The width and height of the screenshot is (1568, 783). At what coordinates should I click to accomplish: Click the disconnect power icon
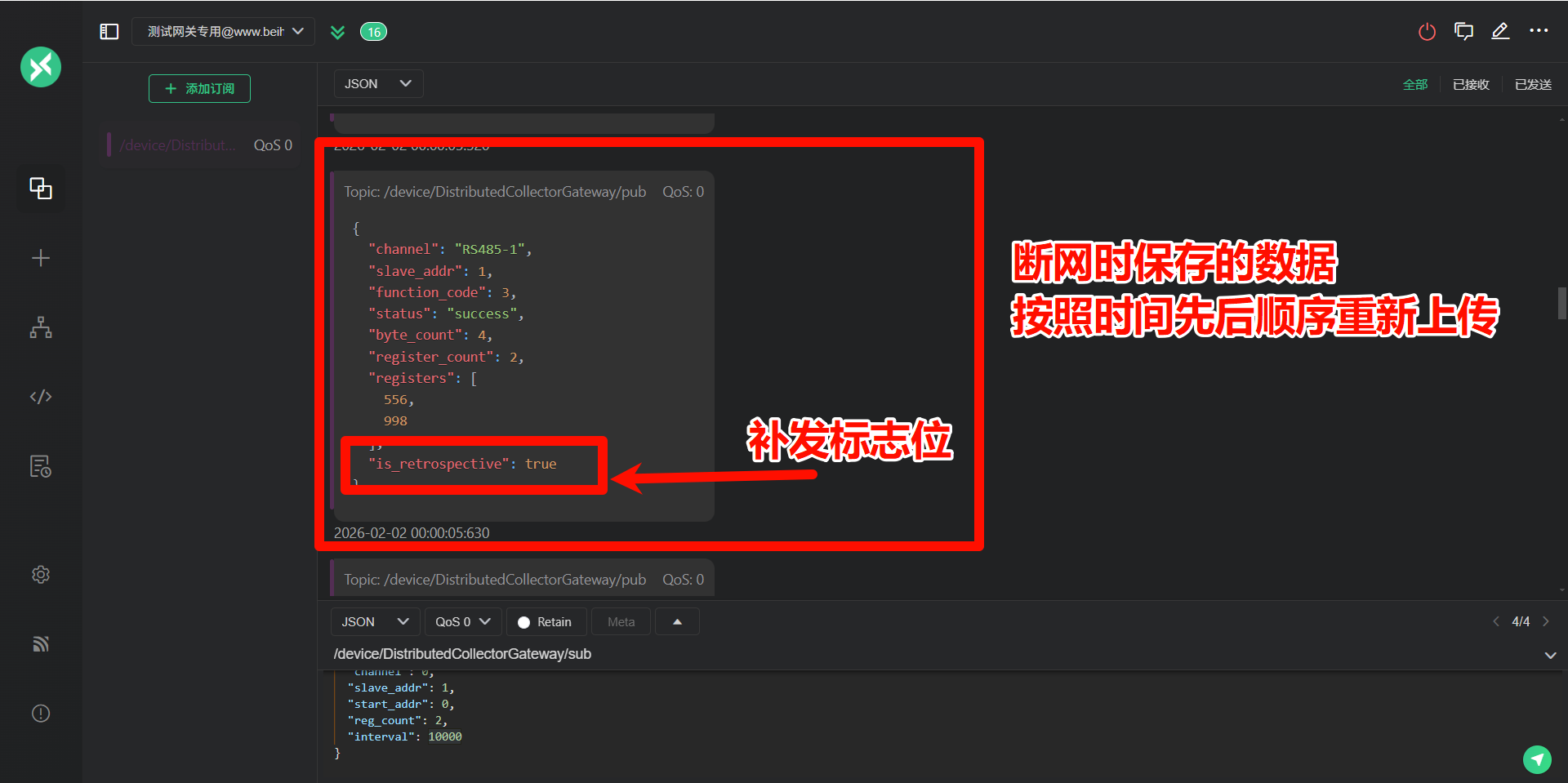pos(1427,32)
